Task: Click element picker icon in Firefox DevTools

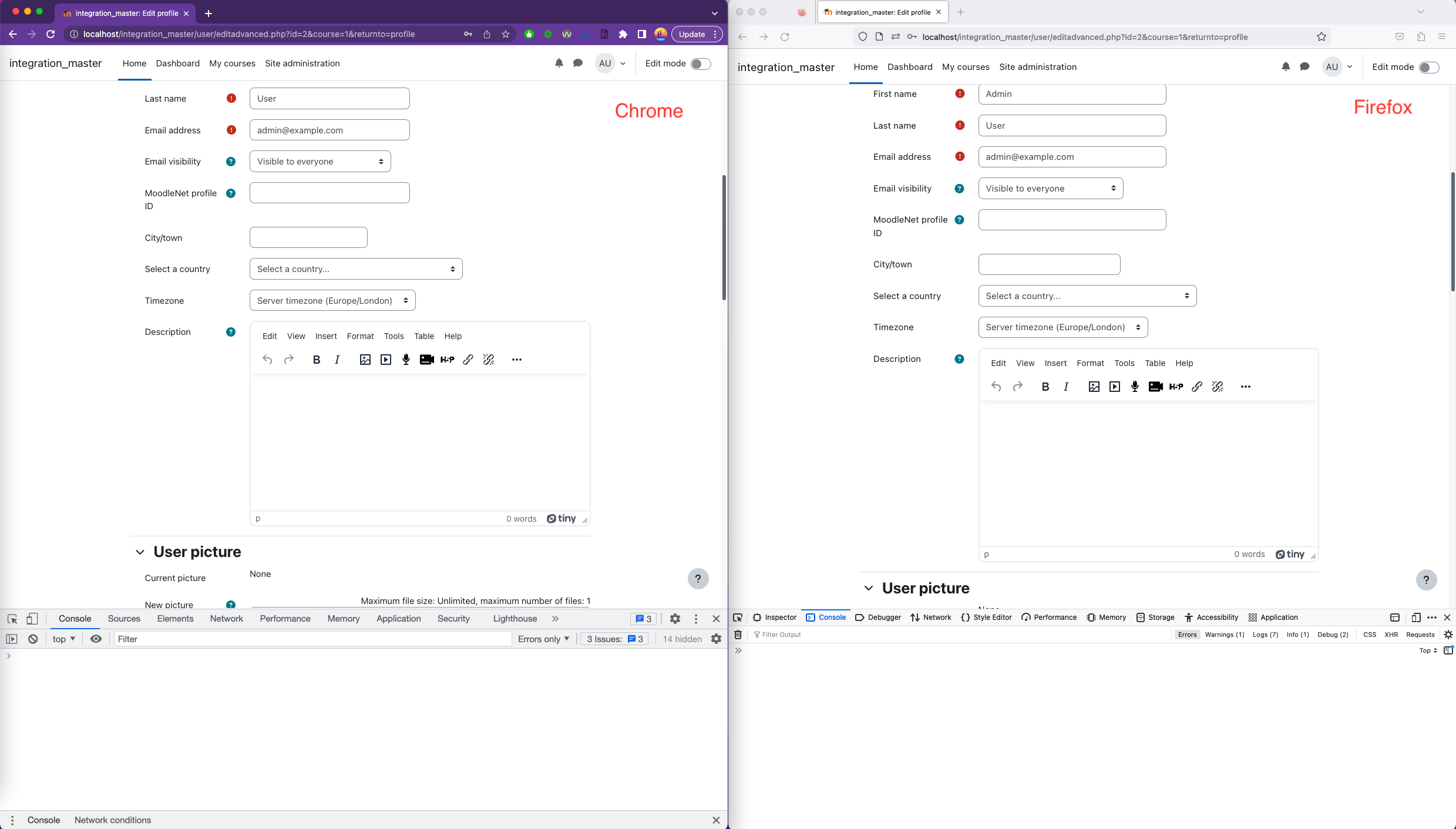Action: pyautogui.click(x=738, y=617)
